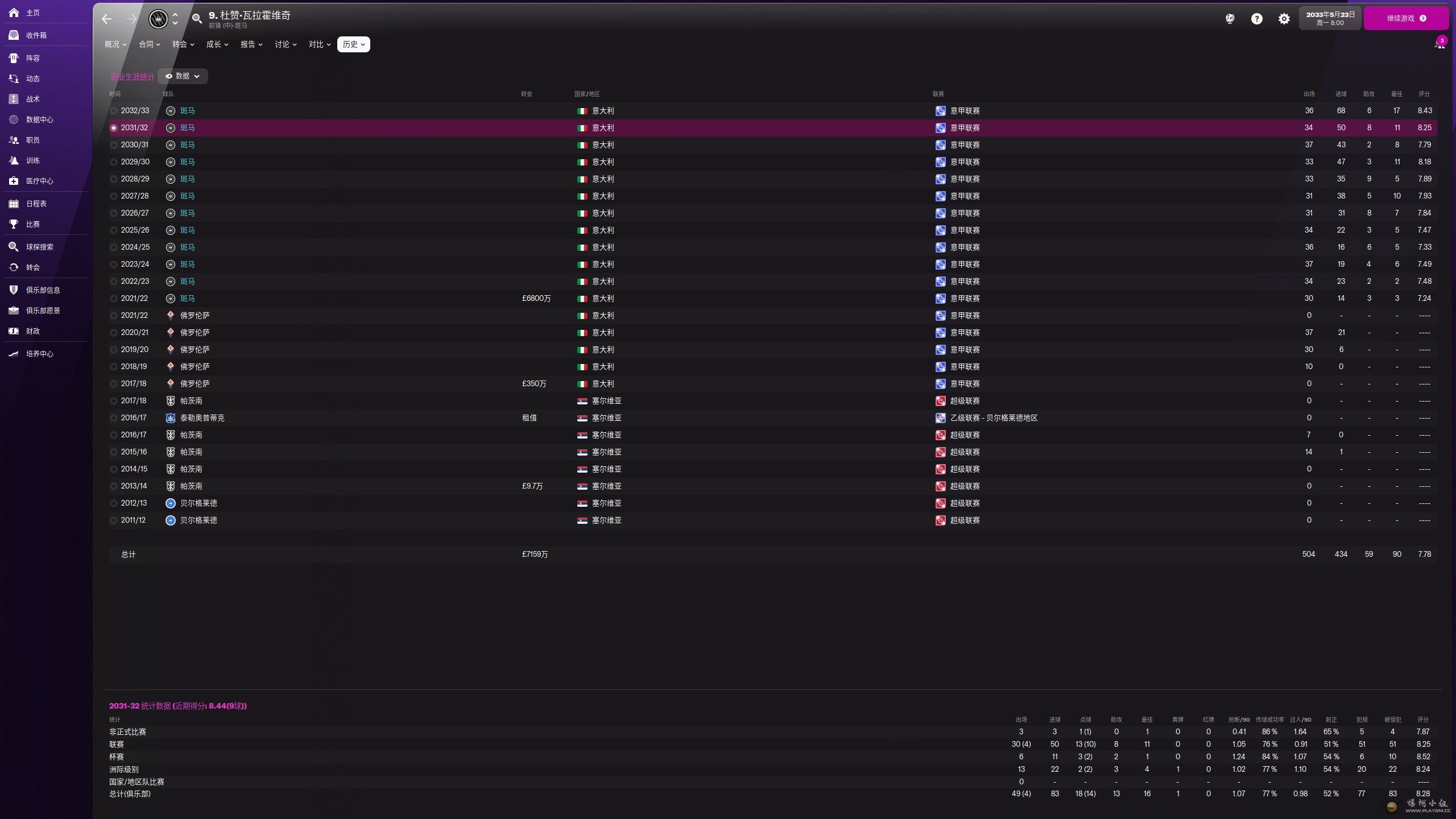Viewport: 1456px width, 819px height.
Task: Click the help question mark icon
Action: 1256,19
